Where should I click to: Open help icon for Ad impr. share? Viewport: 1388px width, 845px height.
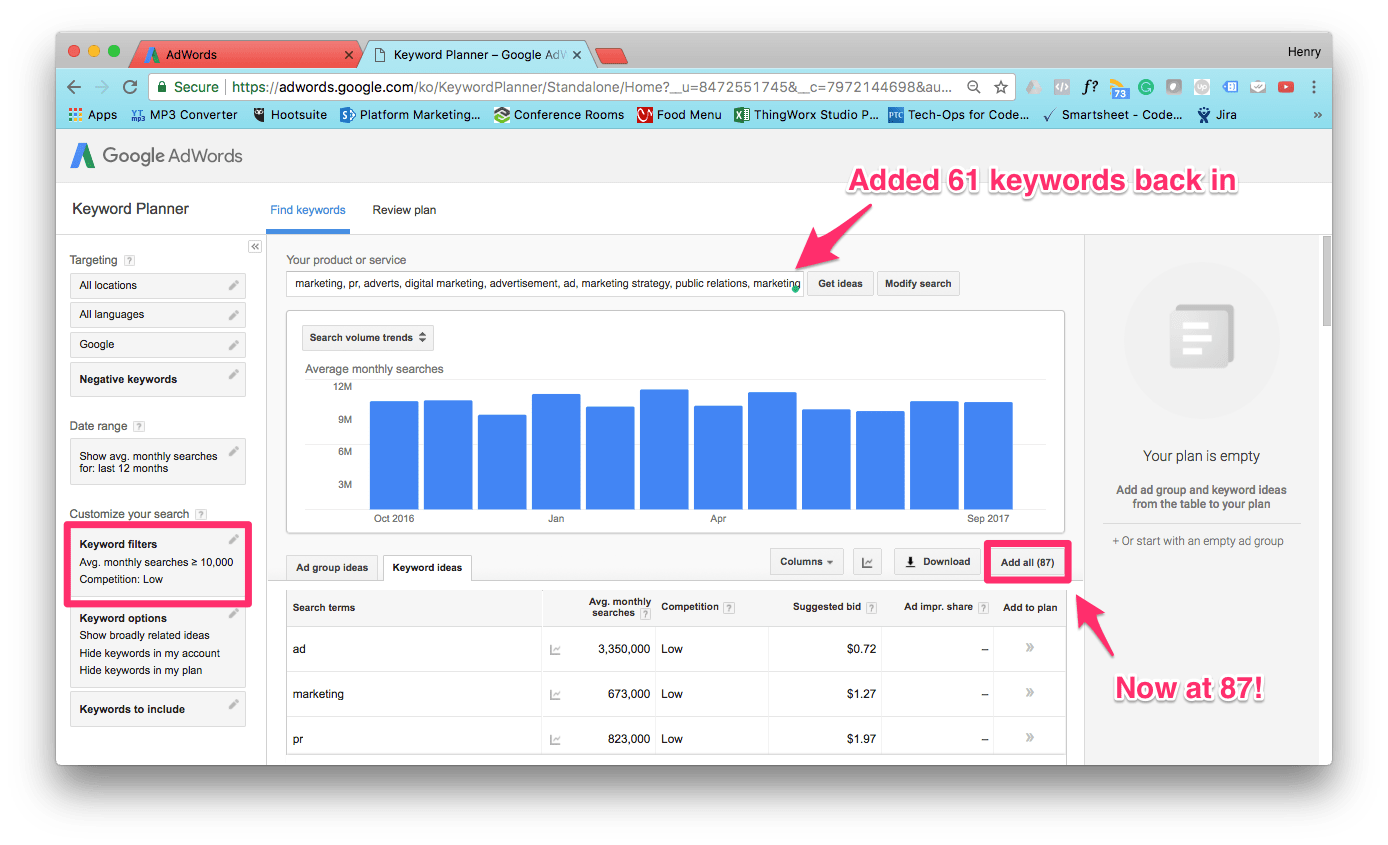[x=984, y=607]
